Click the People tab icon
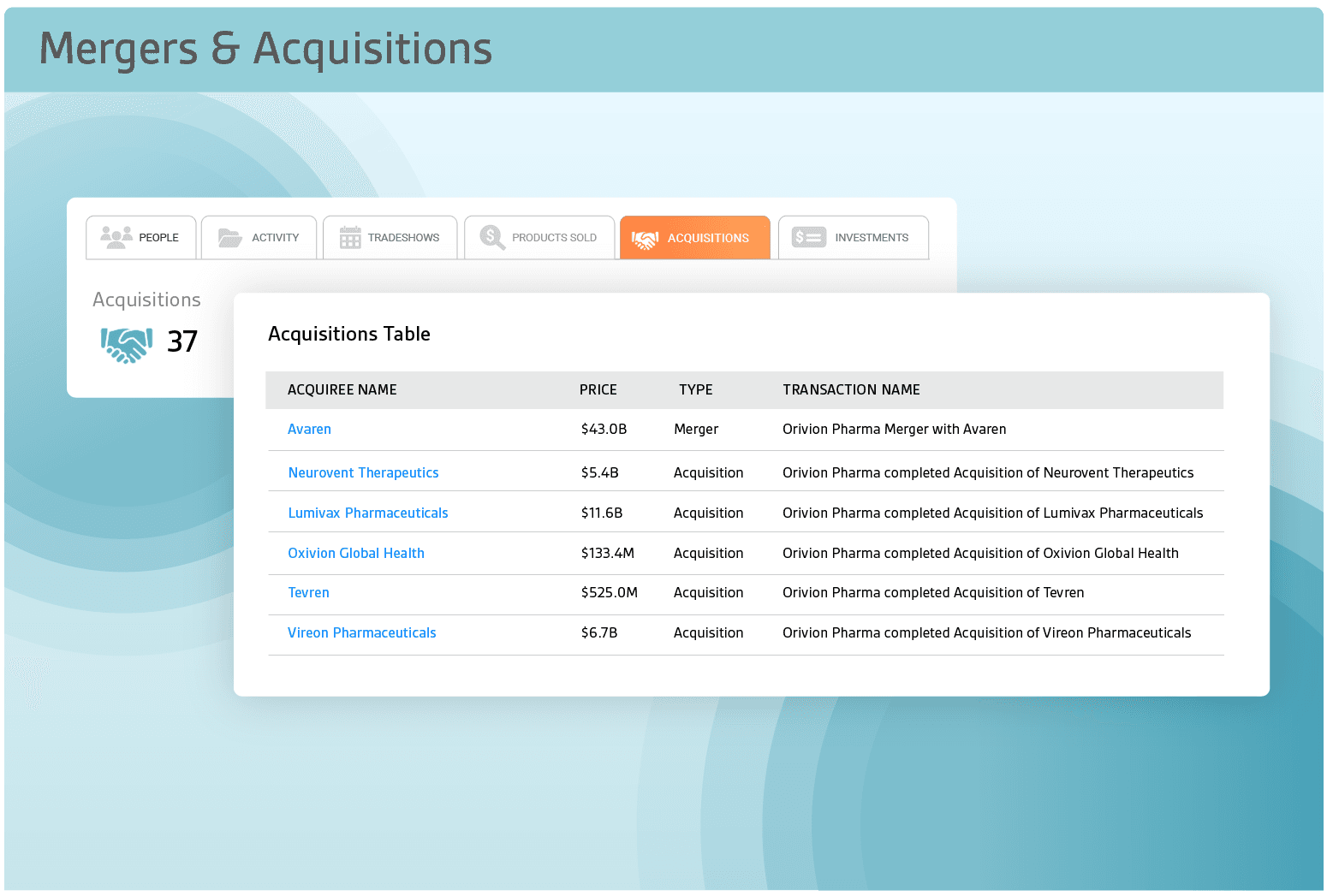Screen dimensions: 1327x896 [x=116, y=237]
